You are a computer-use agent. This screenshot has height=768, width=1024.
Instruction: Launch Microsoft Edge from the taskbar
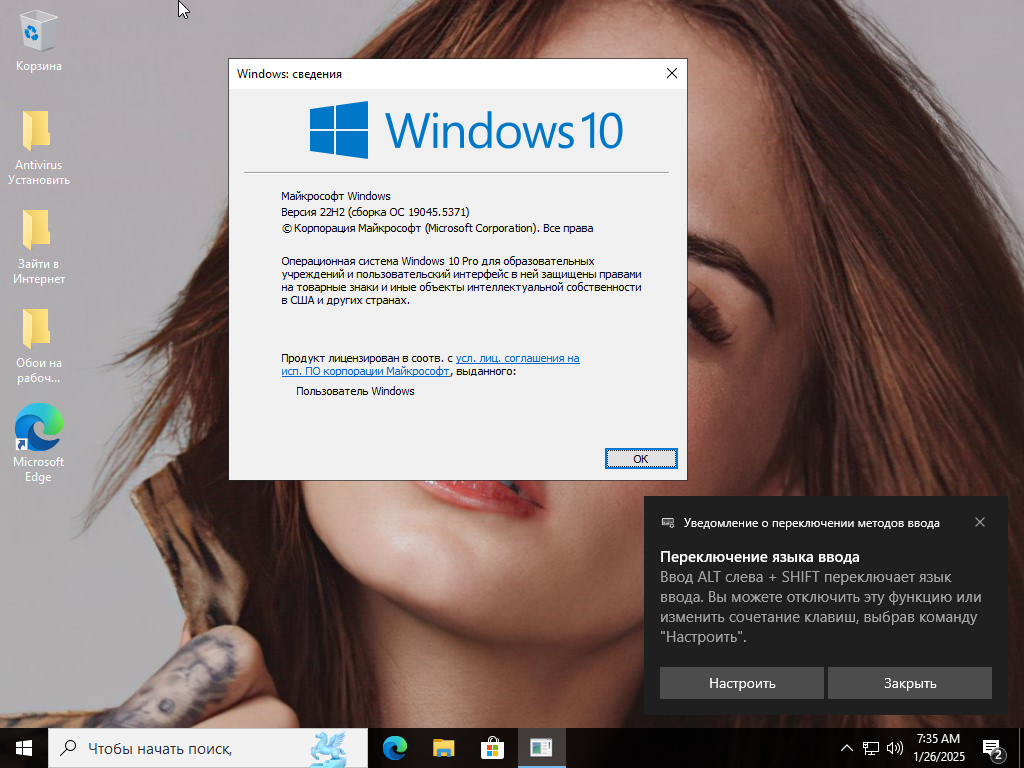tap(395, 748)
